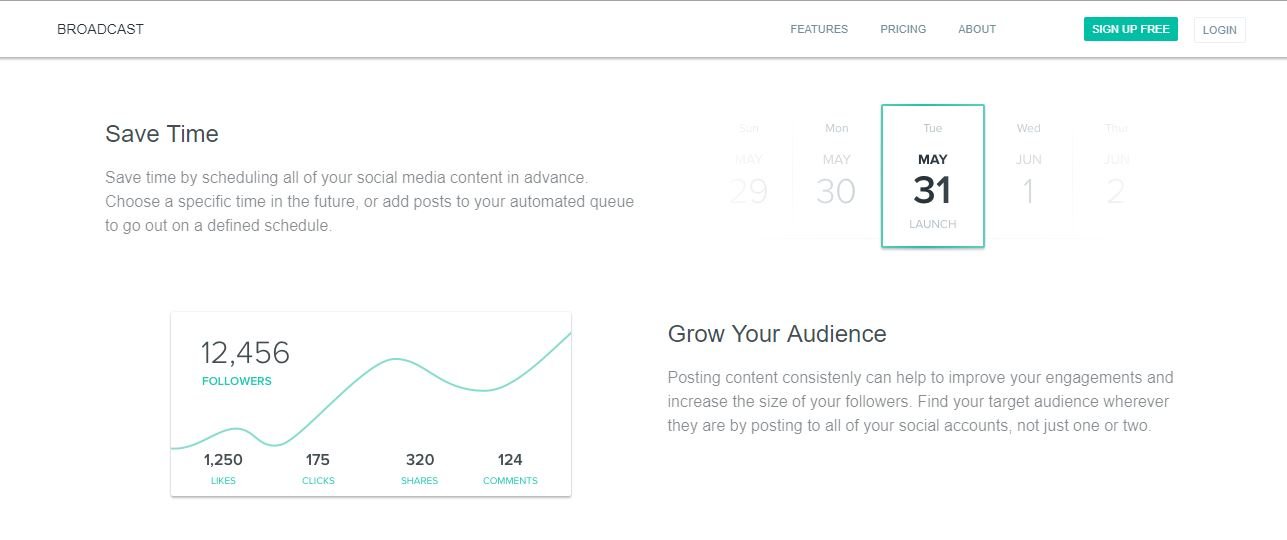
Task: Click the Save Time heading
Action: point(162,134)
